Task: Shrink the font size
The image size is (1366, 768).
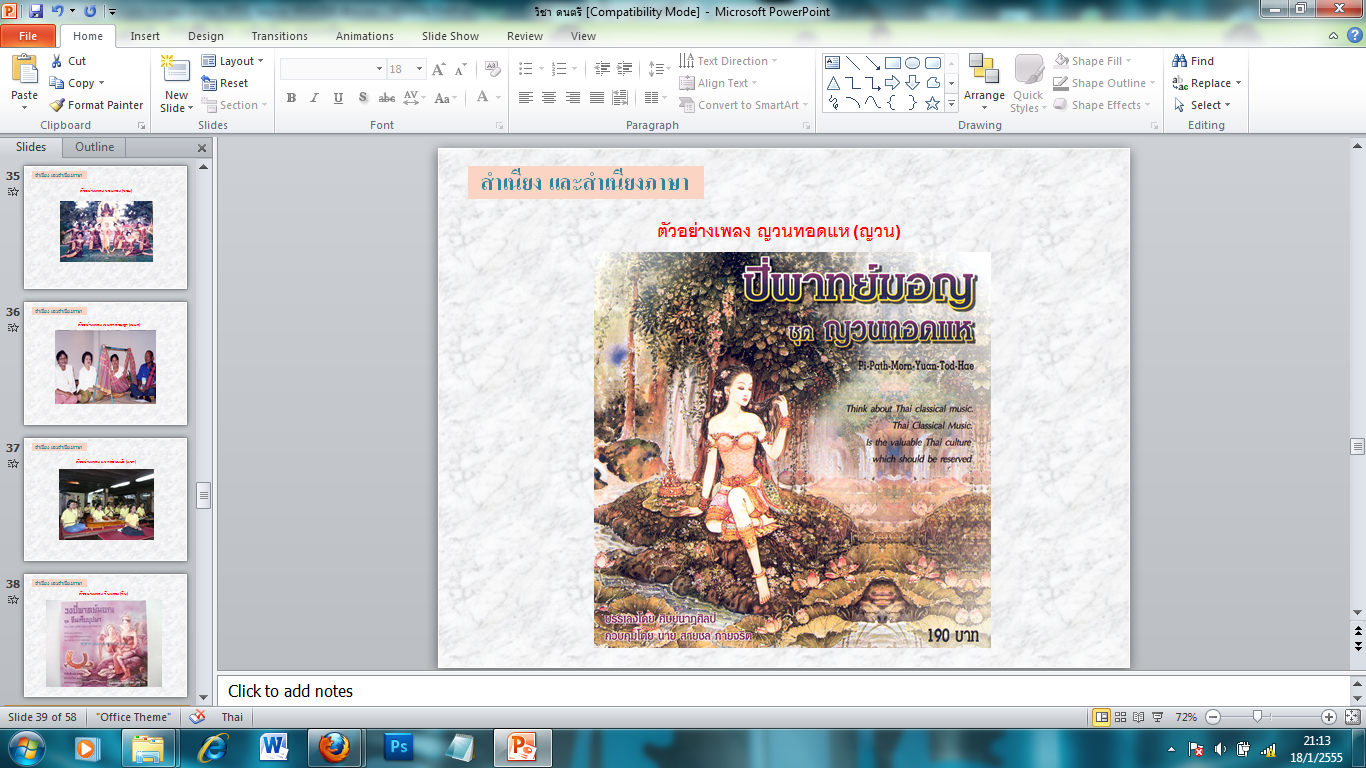Action: point(461,69)
